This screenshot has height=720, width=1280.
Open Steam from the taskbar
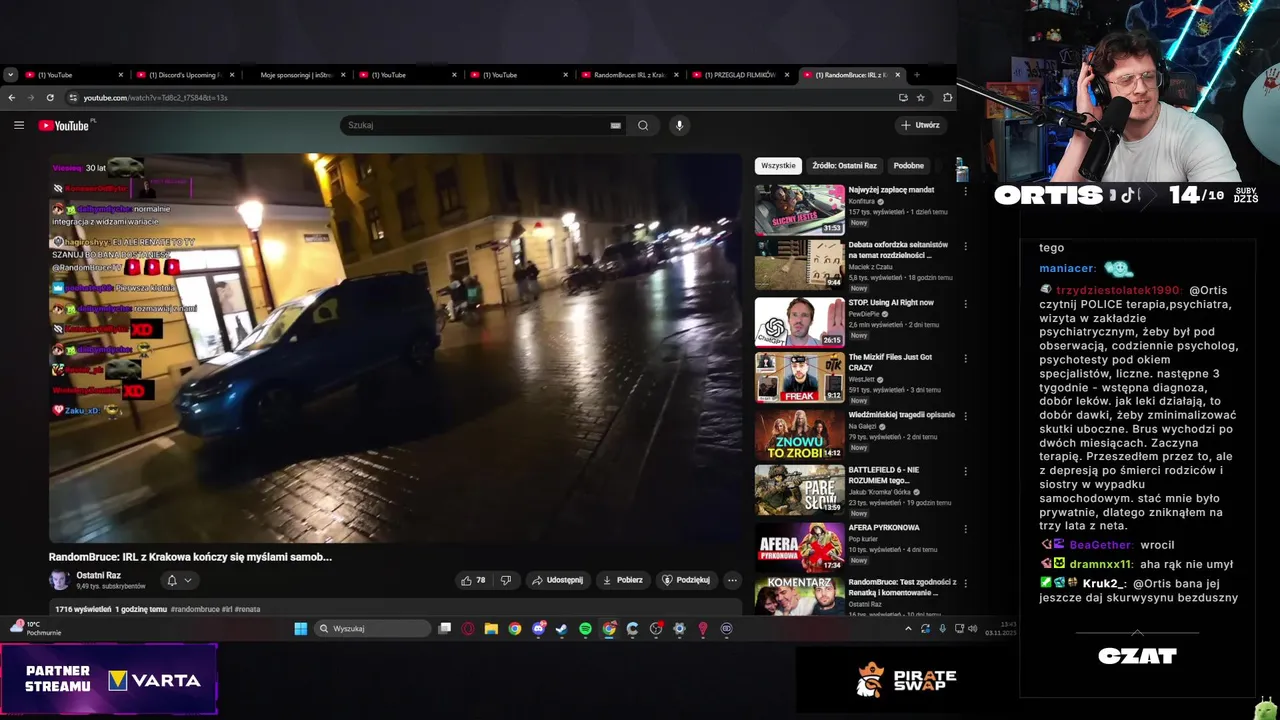561,629
